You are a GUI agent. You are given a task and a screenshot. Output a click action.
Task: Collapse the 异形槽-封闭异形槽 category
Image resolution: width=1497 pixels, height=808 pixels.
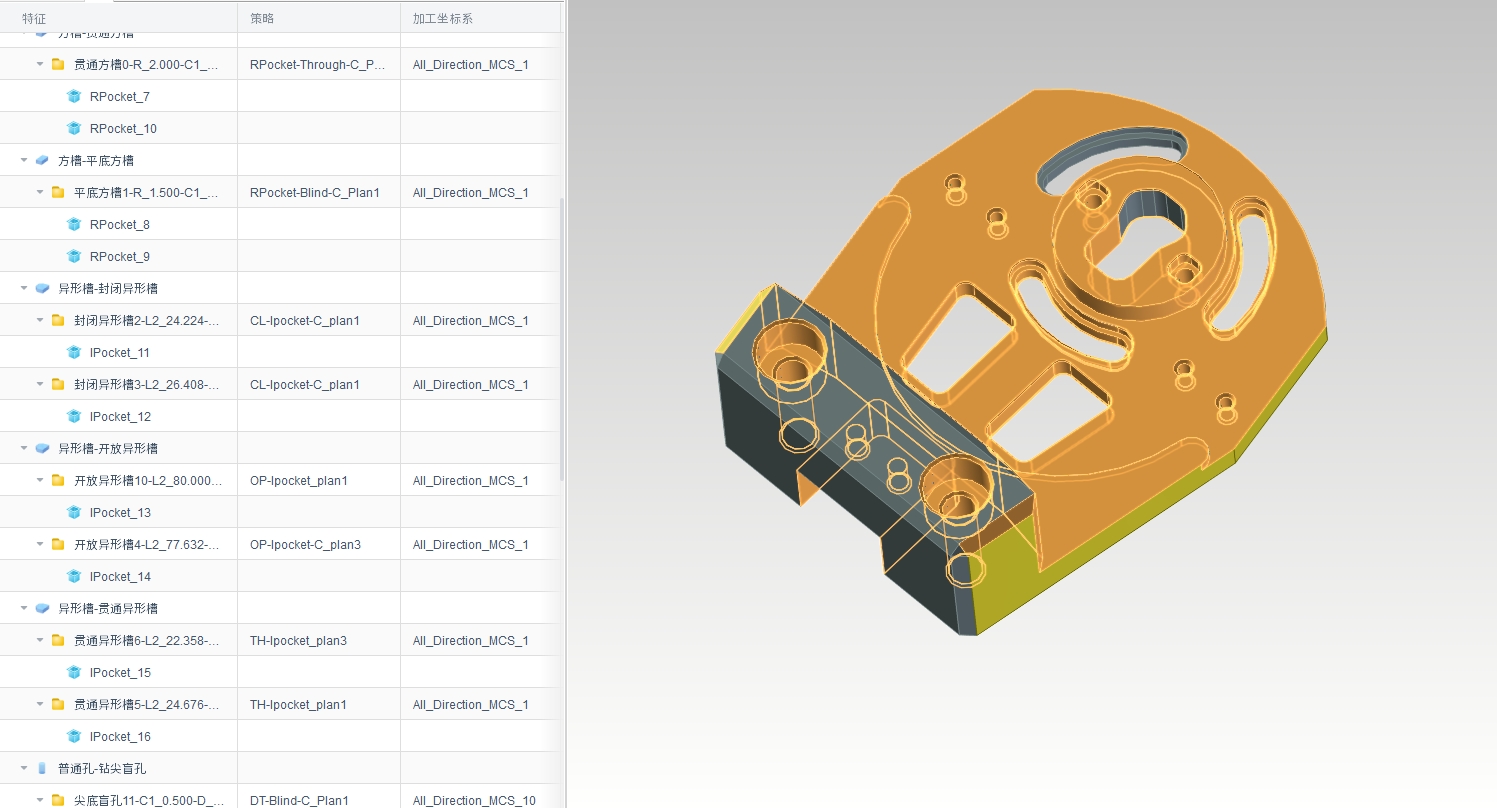click(24, 288)
